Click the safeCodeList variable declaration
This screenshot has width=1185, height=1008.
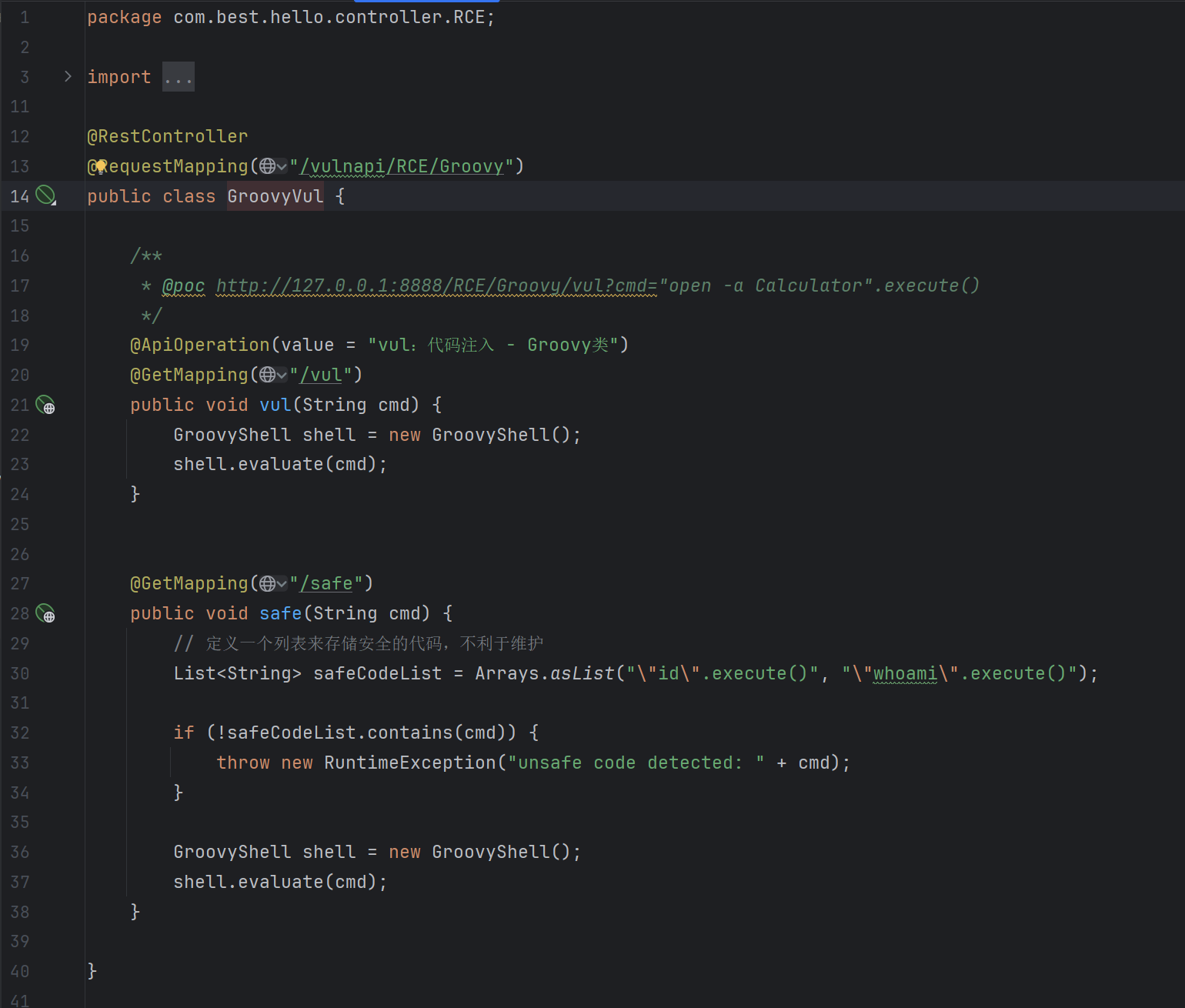tap(378, 673)
